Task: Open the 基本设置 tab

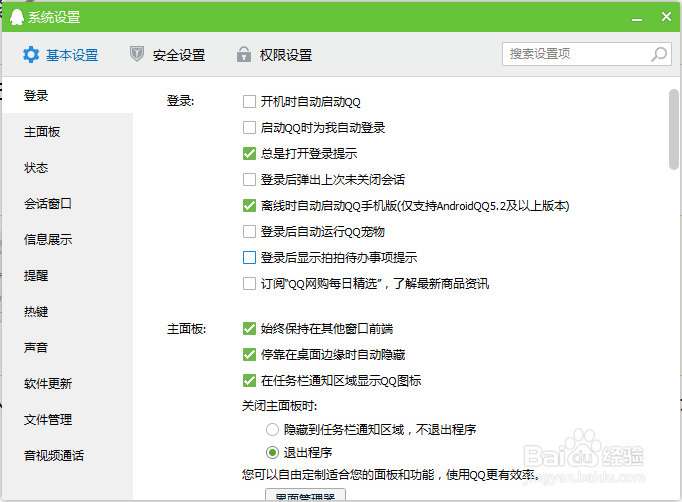Action: tap(60, 55)
